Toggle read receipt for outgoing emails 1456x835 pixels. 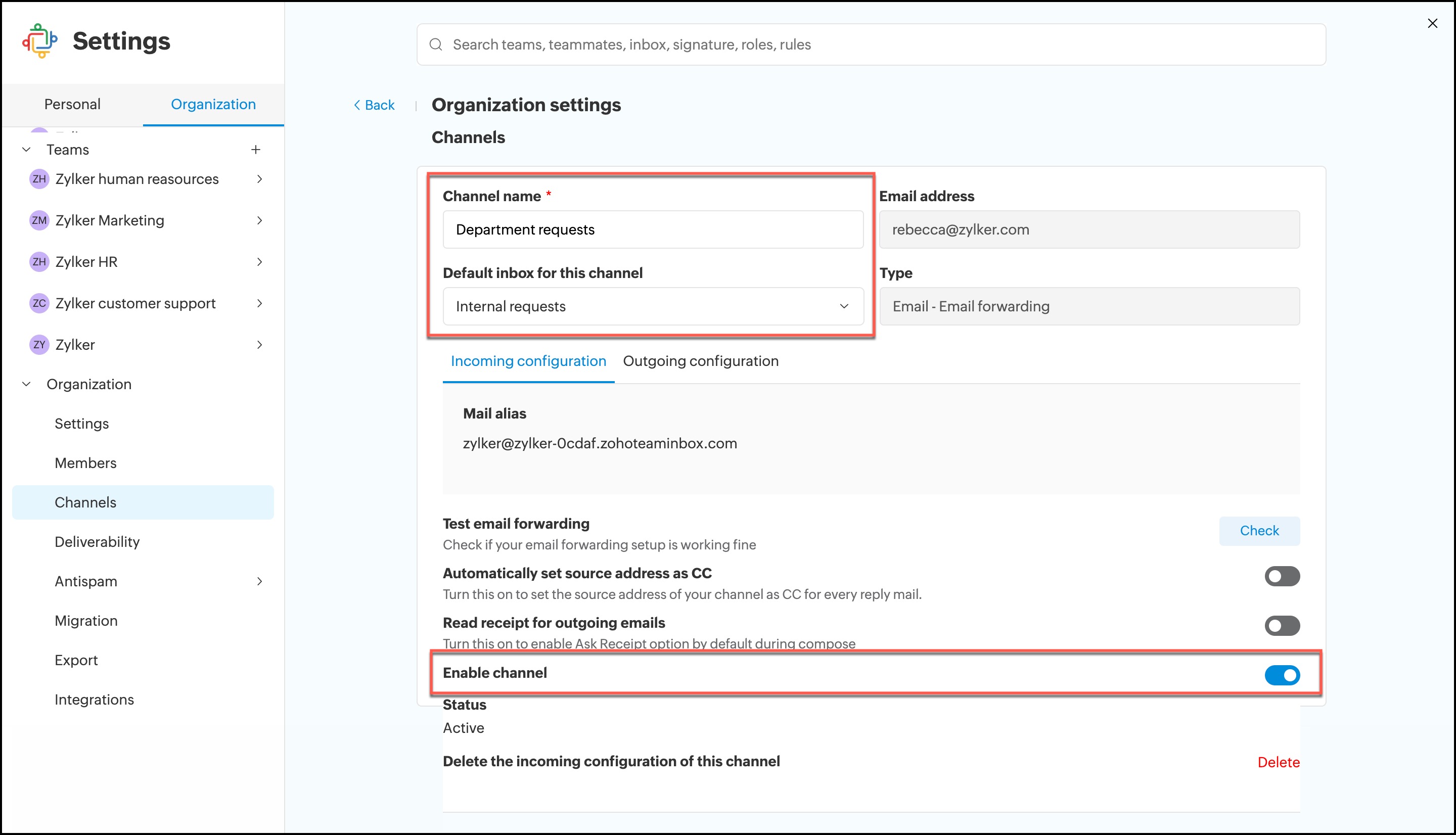[x=1282, y=626]
